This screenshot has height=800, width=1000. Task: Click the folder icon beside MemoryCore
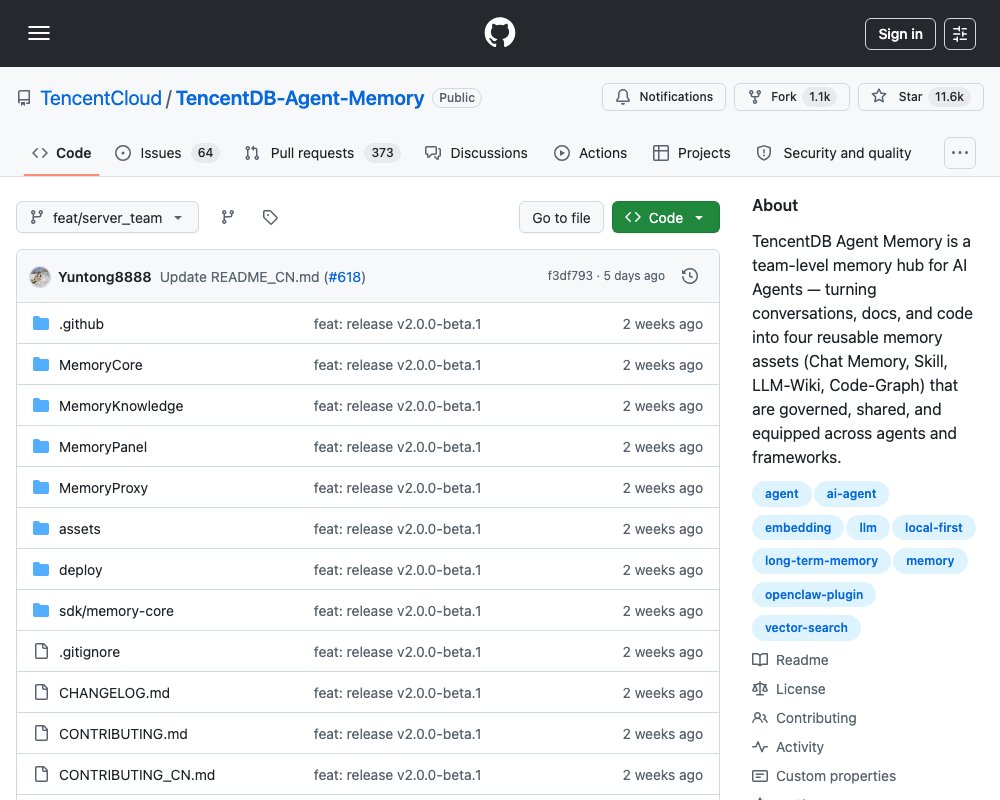[x=41, y=364]
